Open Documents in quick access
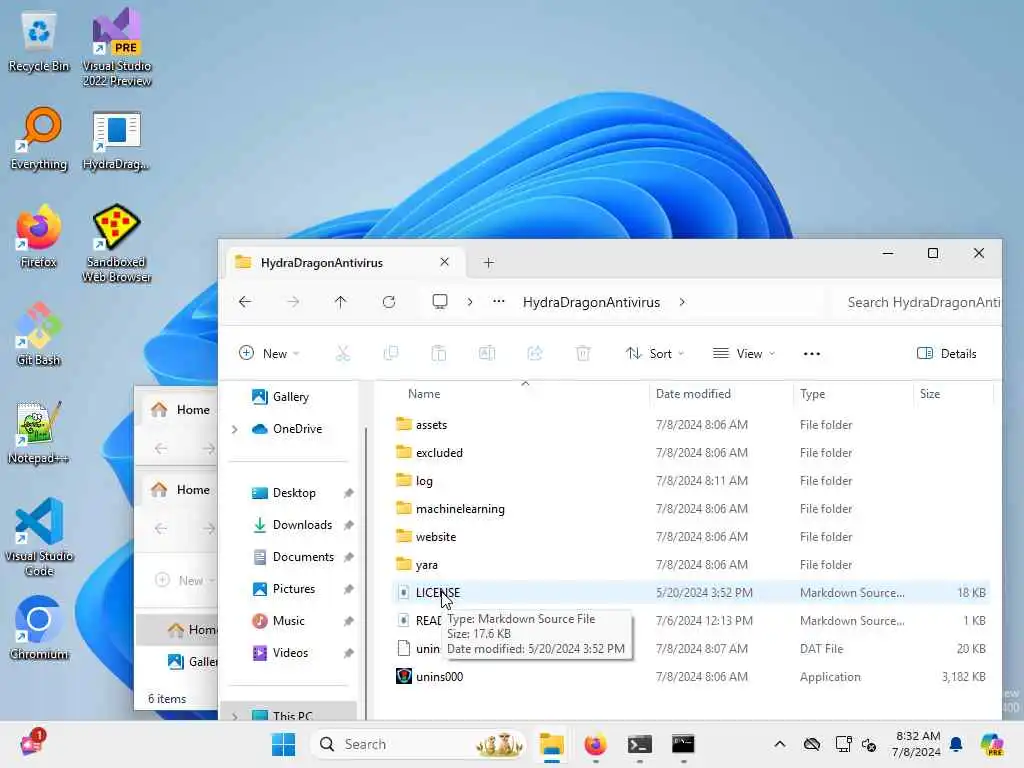Viewport: 1024px width, 768px height. (x=303, y=557)
